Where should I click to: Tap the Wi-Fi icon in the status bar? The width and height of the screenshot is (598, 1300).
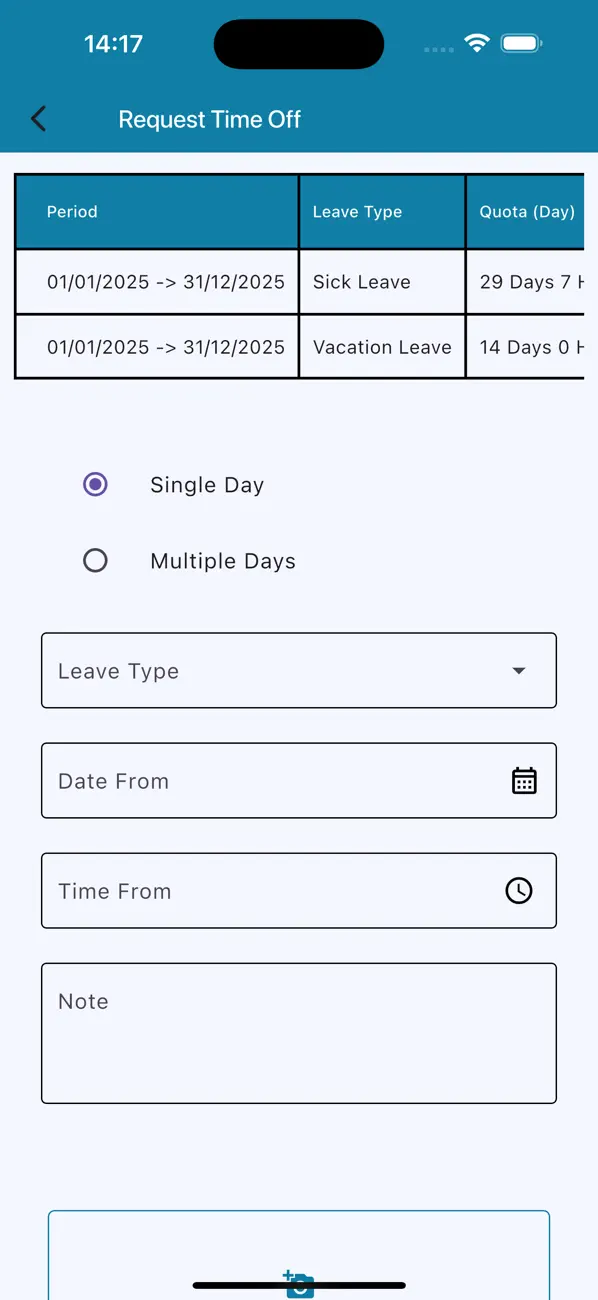pos(477,43)
